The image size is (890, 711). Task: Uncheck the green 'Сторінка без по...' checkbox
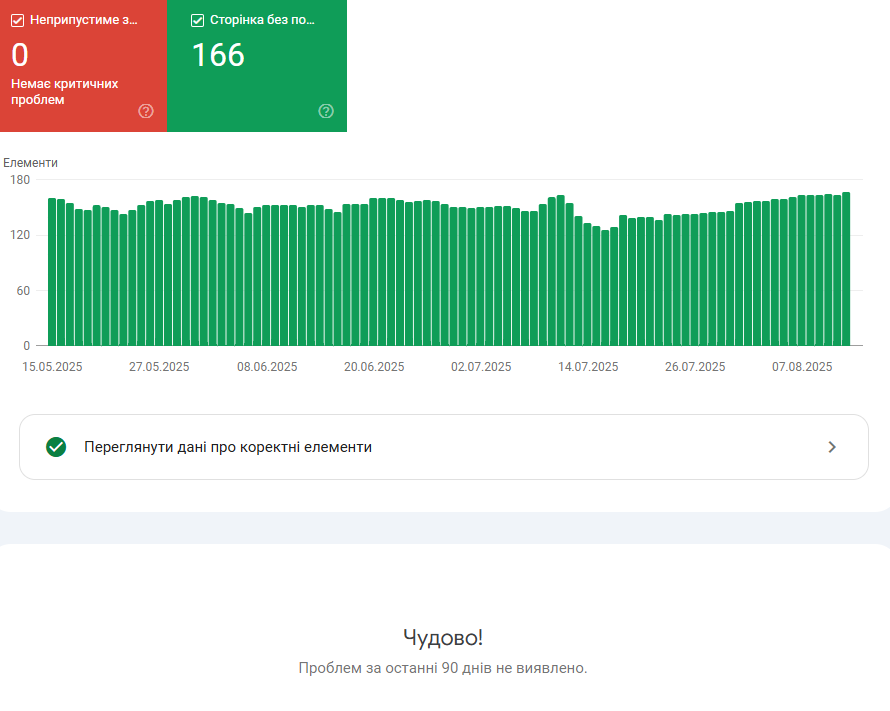tap(198, 20)
